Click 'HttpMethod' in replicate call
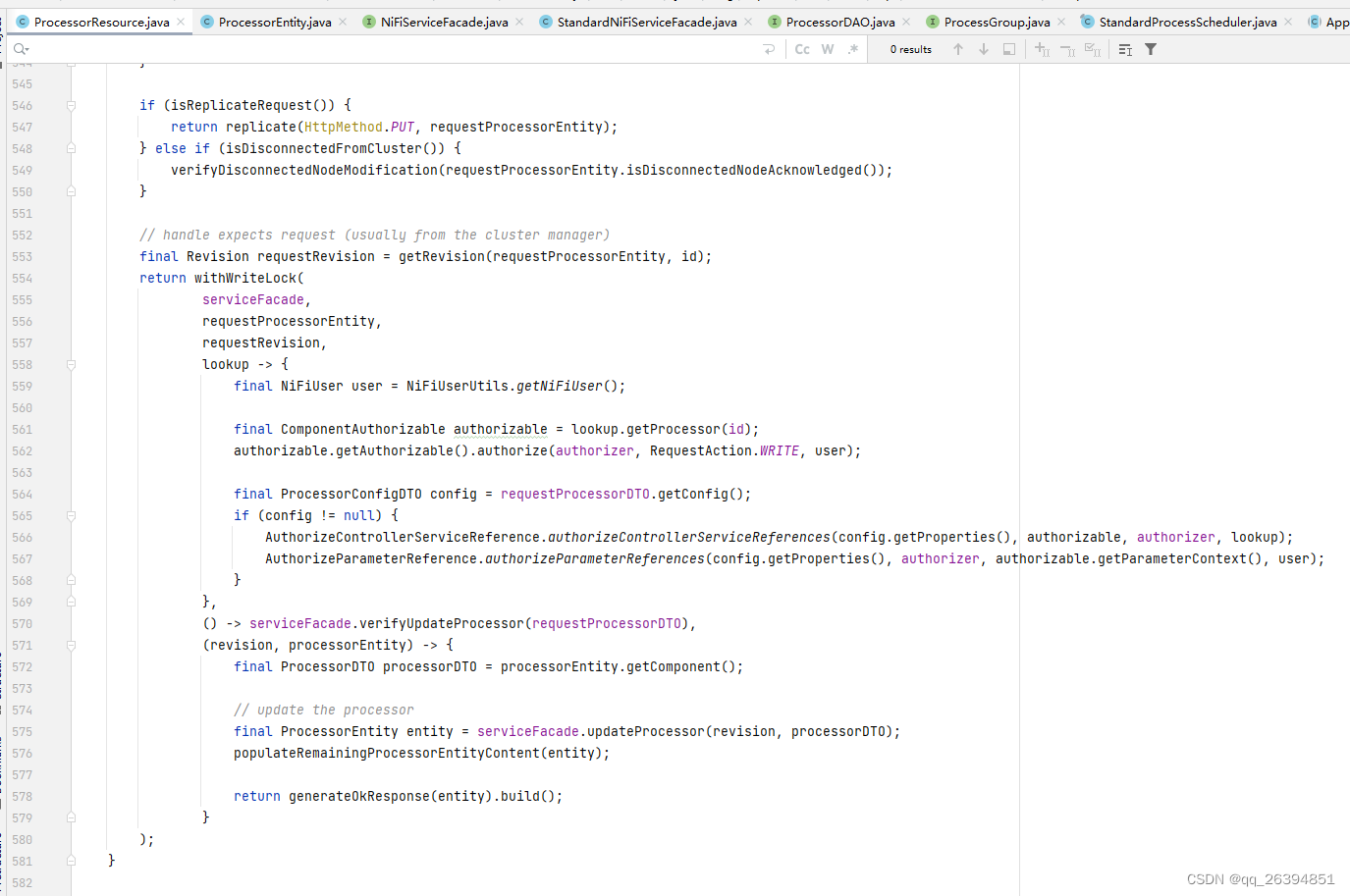 click(344, 127)
